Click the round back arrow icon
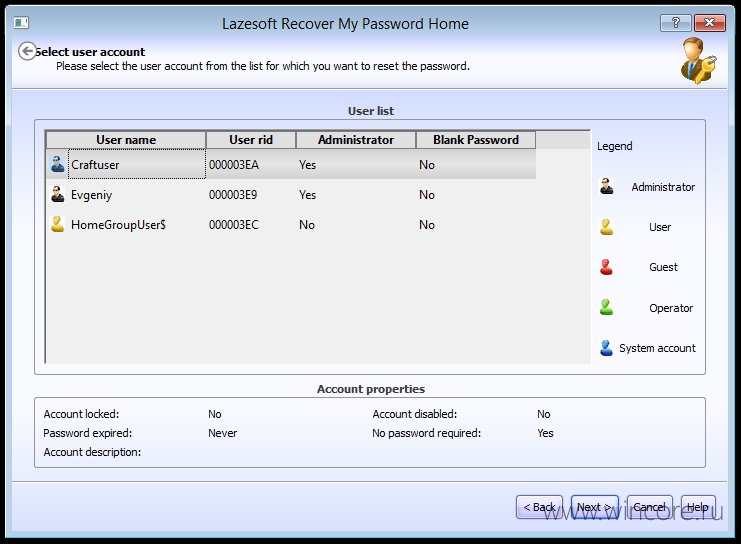 coord(27,51)
